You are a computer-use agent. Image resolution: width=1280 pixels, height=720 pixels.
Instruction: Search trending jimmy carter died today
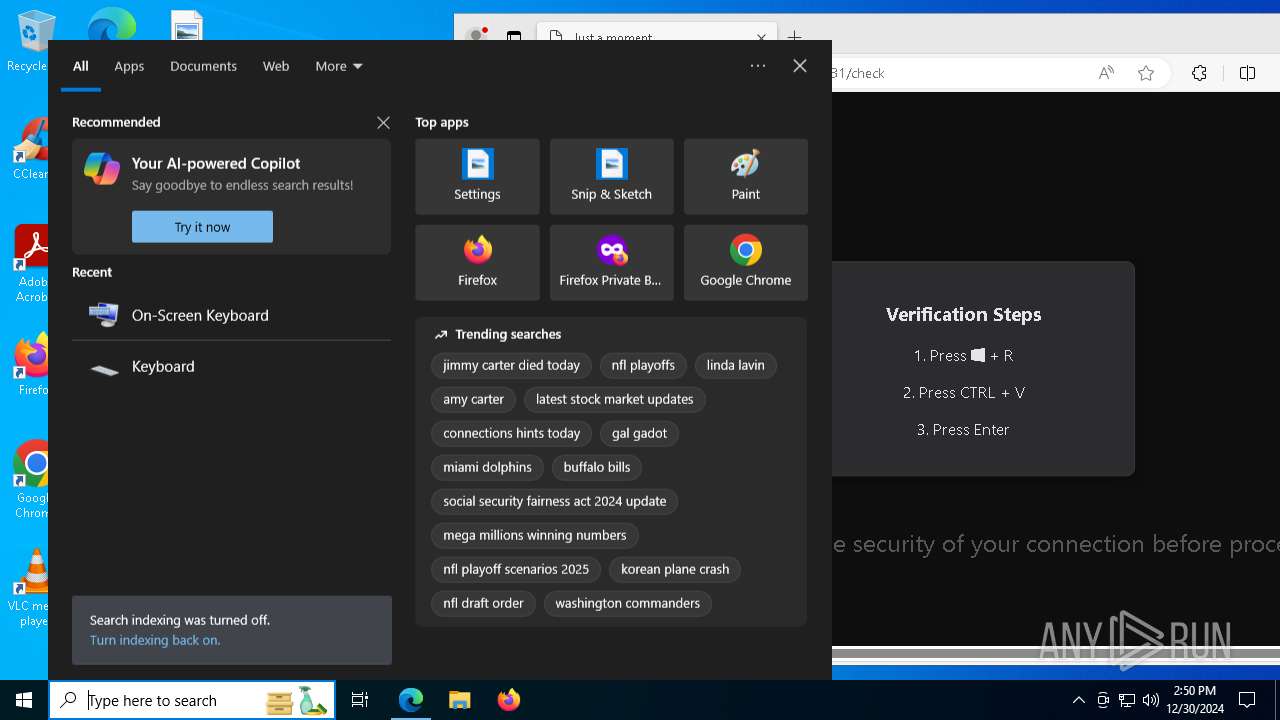pyautogui.click(x=511, y=366)
